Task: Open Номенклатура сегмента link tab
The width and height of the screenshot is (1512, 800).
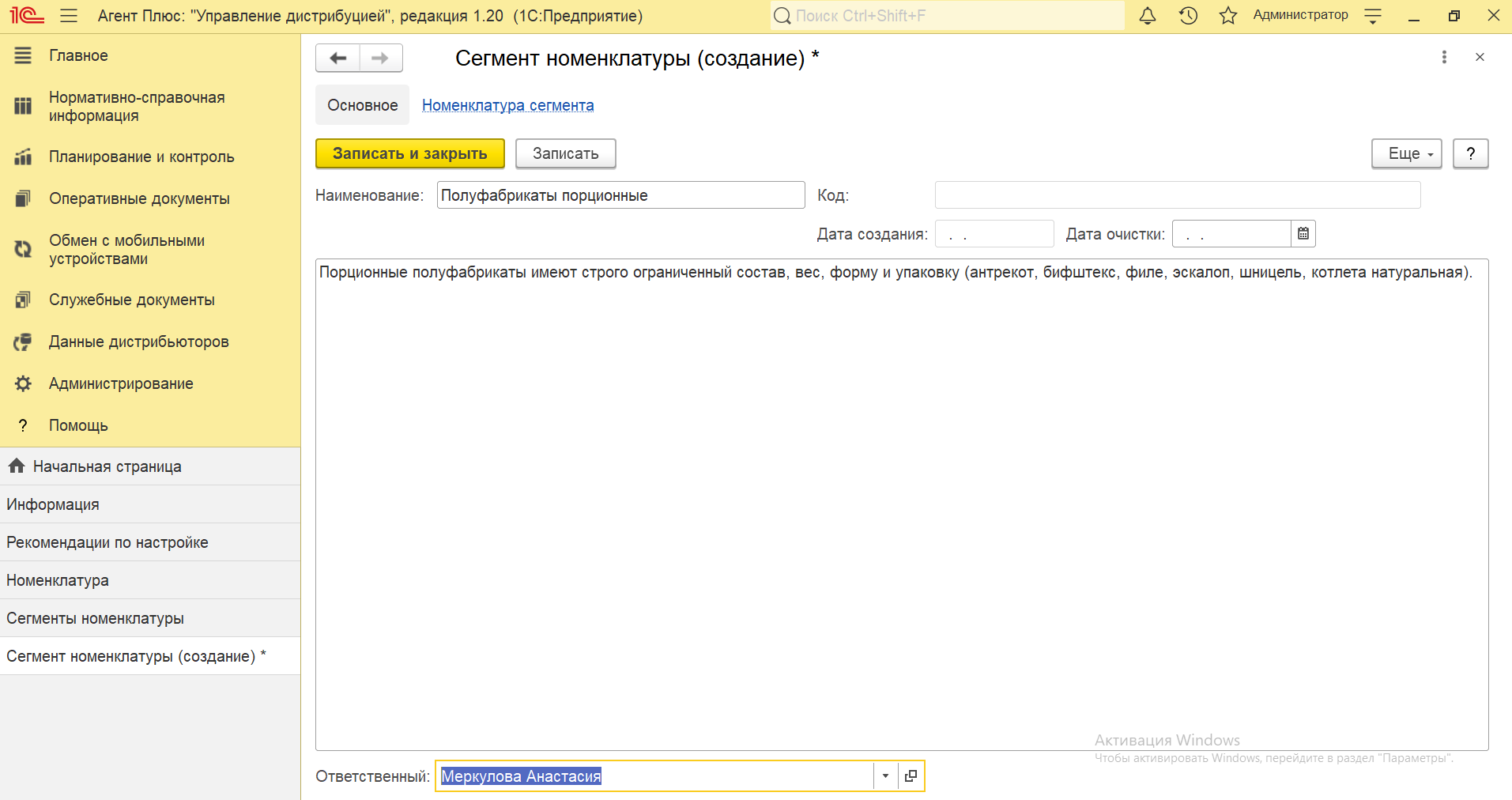Action: pyautogui.click(x=507, y=105)
